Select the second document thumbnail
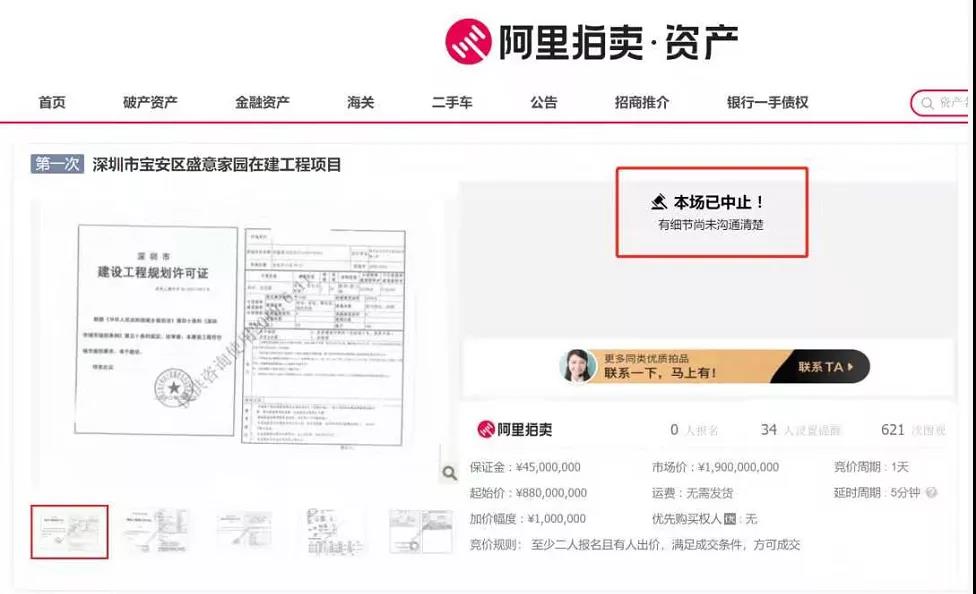 click(x=156, y=531)
